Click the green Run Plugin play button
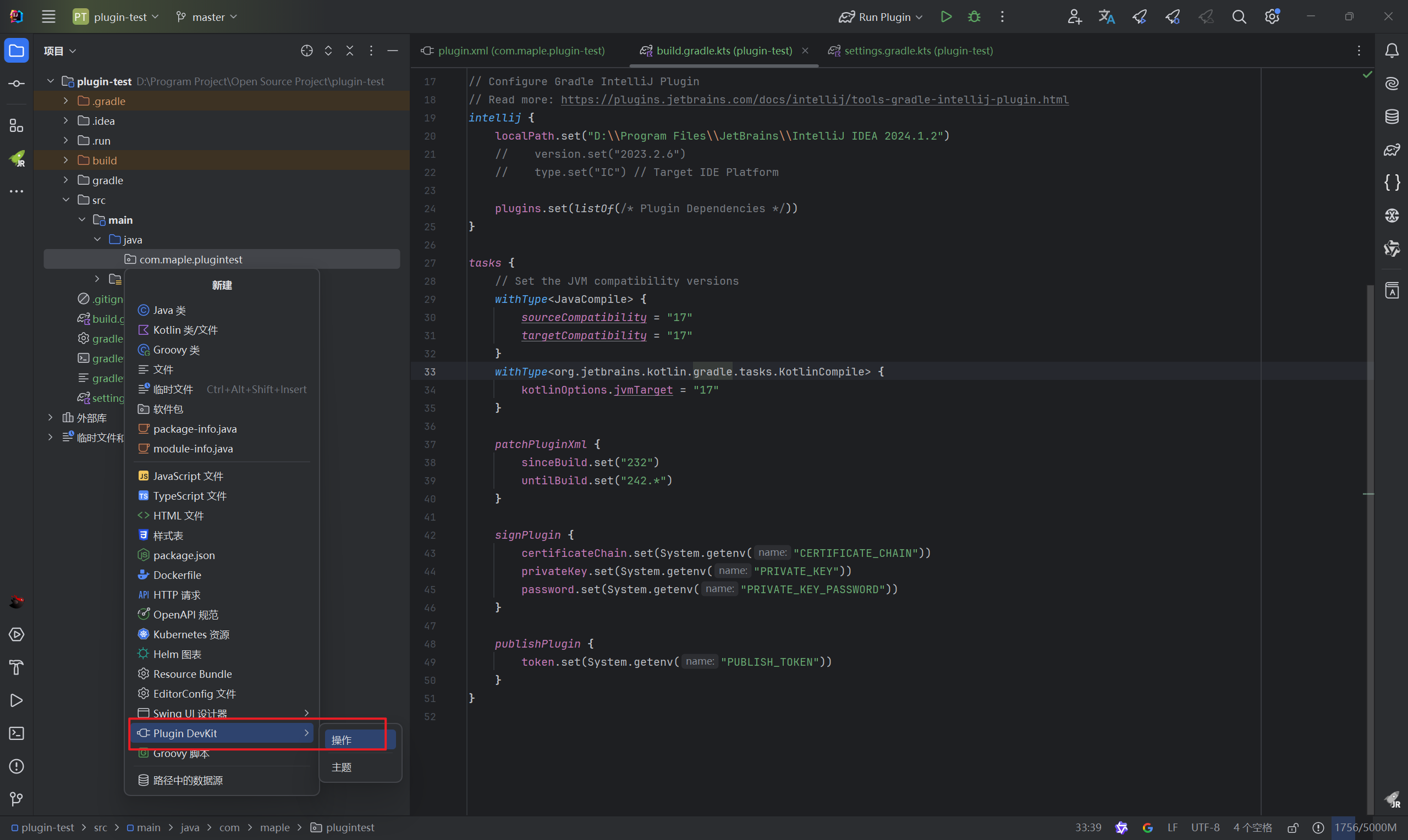The height and width of the screenshot is (840, 1408). pyautogui.click(x=945, y=17)
